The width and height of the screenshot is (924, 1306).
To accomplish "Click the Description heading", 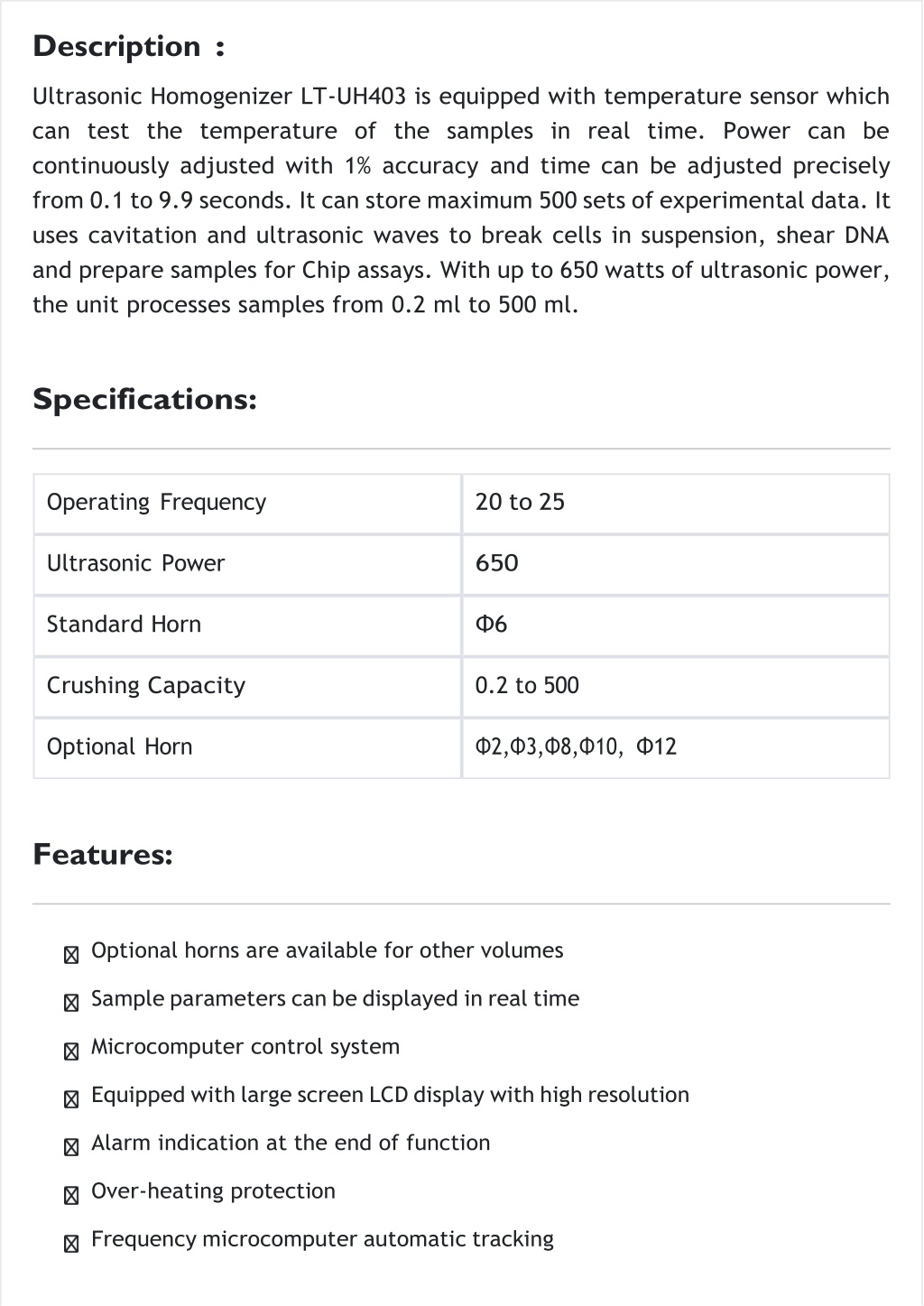I will point(129,46).
